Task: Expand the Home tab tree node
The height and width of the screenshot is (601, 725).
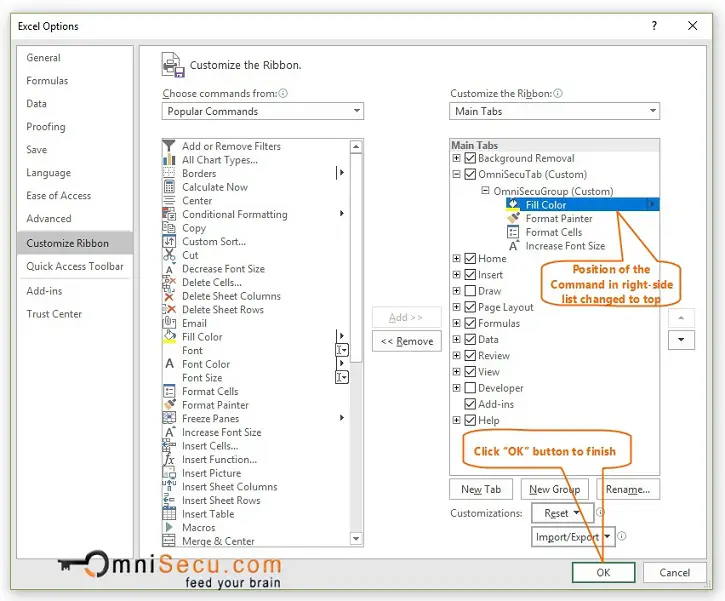Action: click(456, 258)
